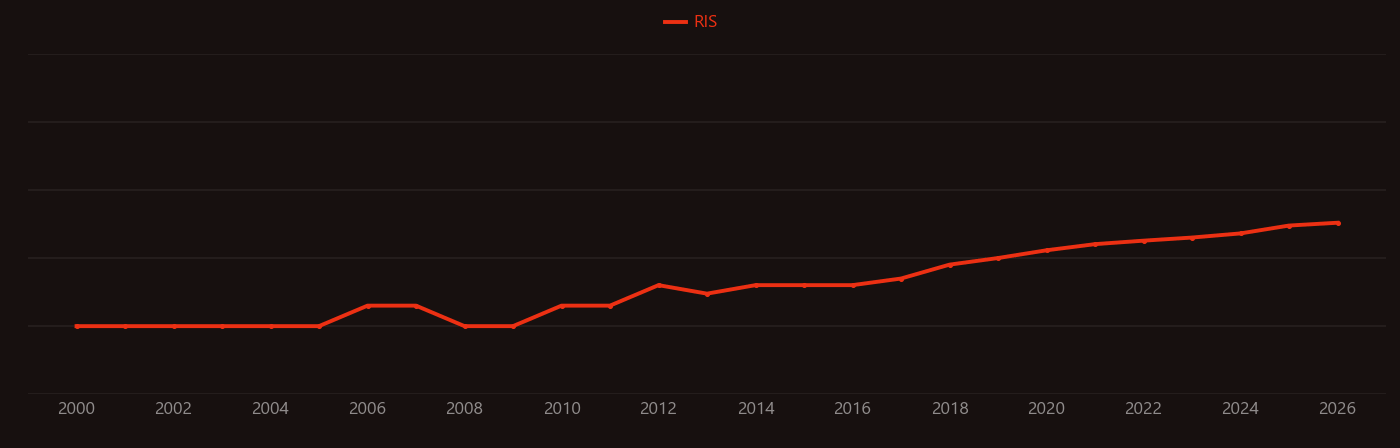Select the 2006 data point on line

click(368, 306)
